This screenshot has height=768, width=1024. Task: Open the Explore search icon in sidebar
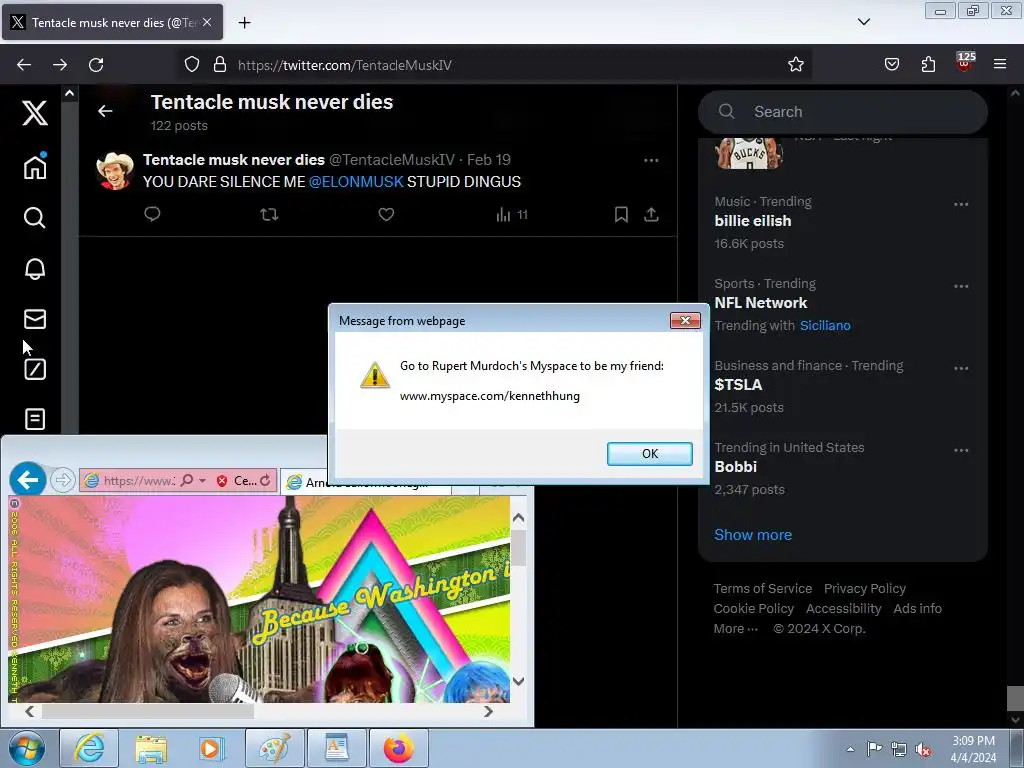tap(35, 217)
